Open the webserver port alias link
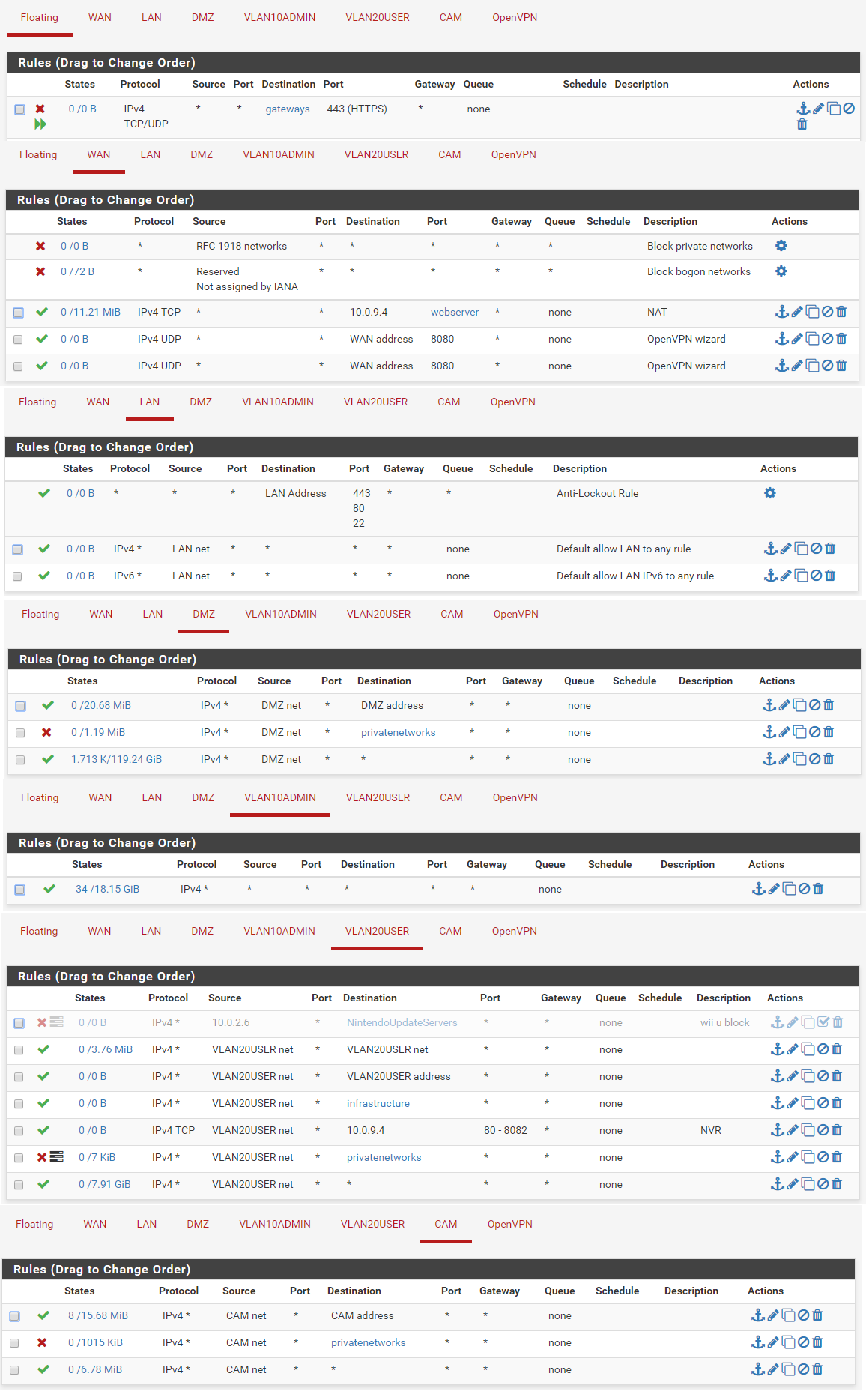The height and width of the screenshot is (1400, 866). coord(455,312)
